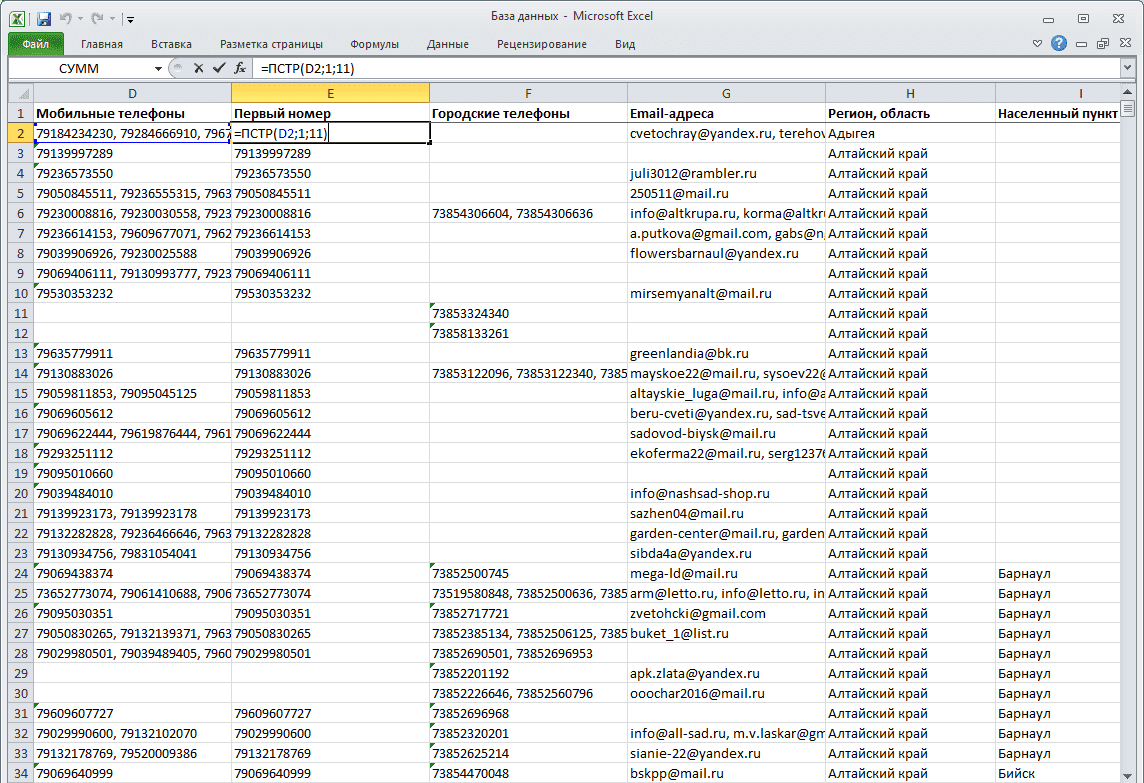
Task: Open the Name Box function list dropdown
Action: click(x=158, y=69)
